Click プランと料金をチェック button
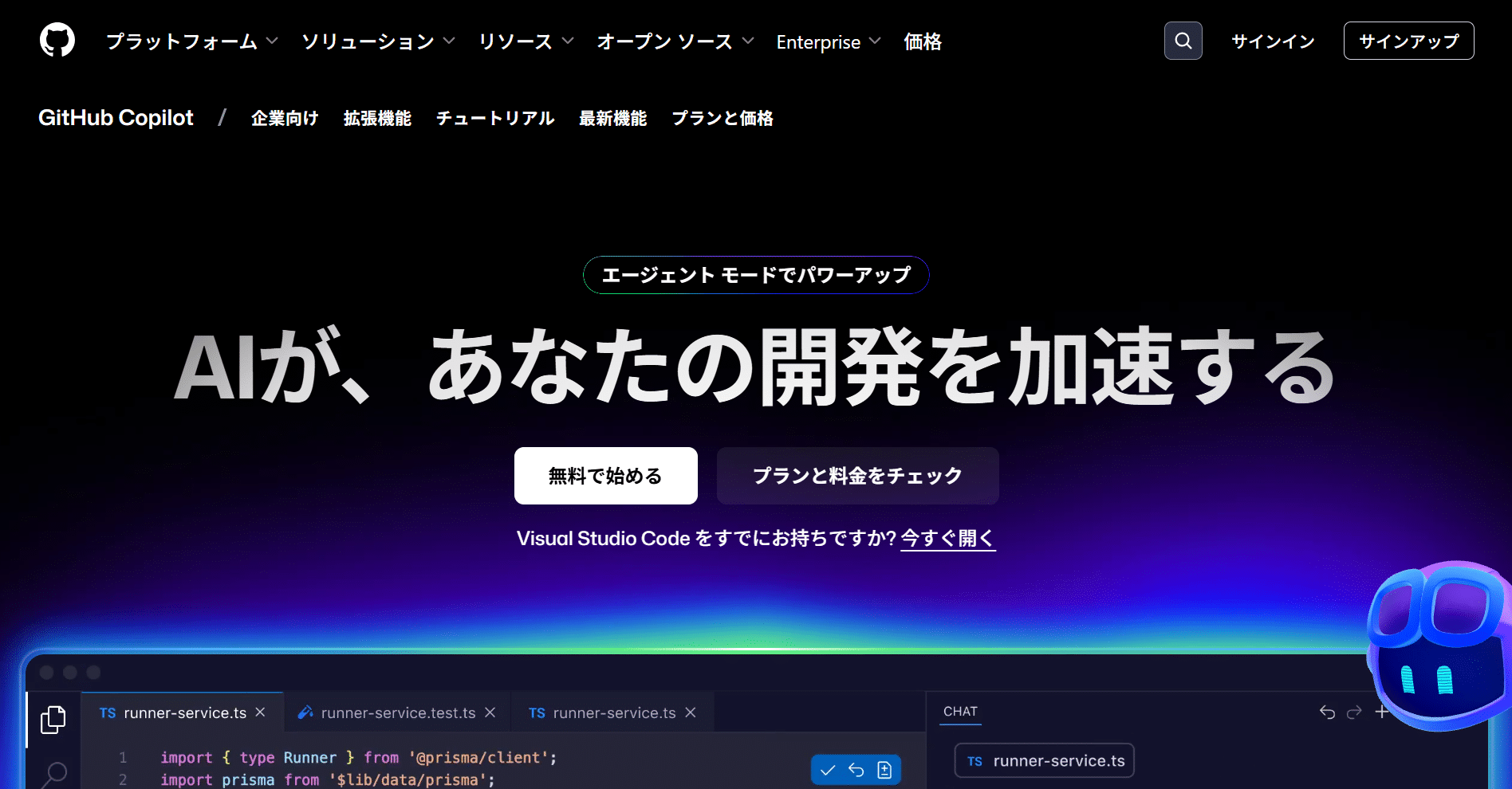The width and height of the screenshot is (1512, 789). [858, 476]
